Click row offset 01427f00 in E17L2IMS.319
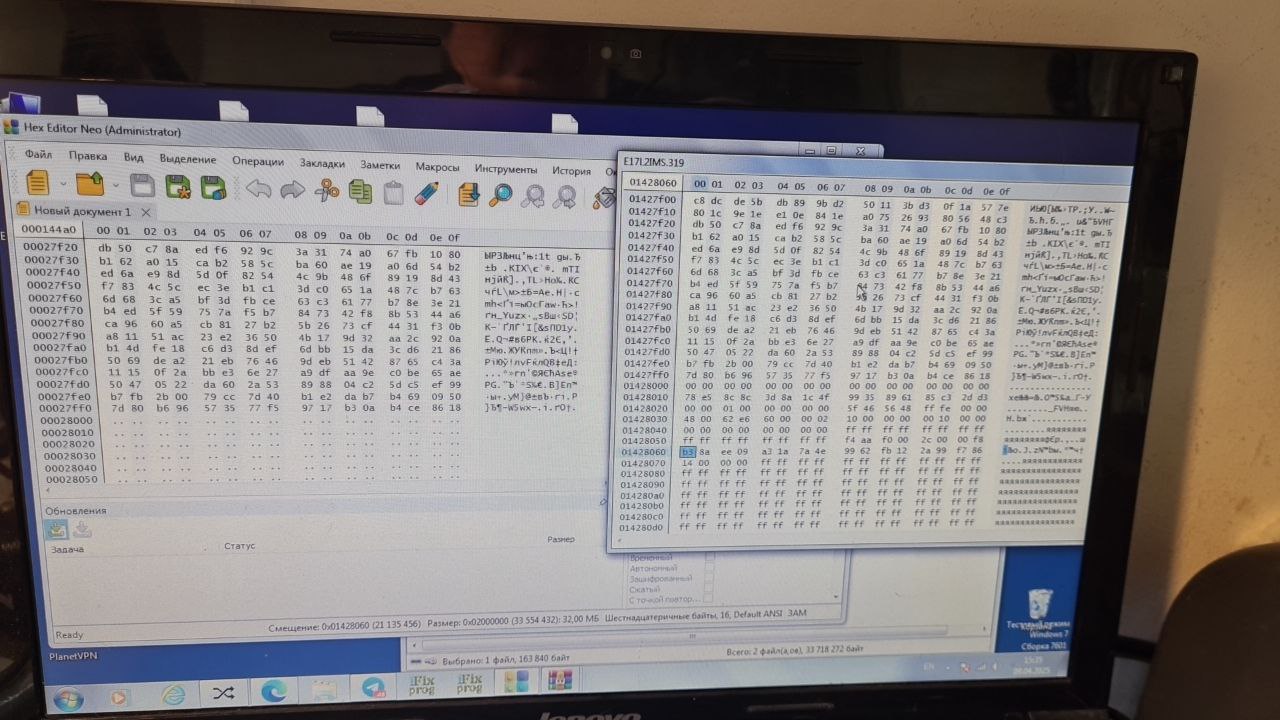Viewport: 1280px width, 720px height. pyautogui.click(x=652, y=200)
